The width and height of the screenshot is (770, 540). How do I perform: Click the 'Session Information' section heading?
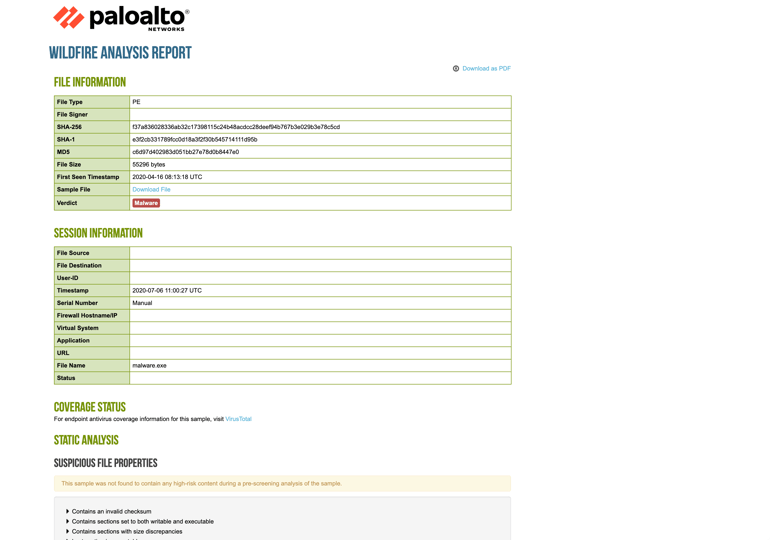tap(98, 233)
